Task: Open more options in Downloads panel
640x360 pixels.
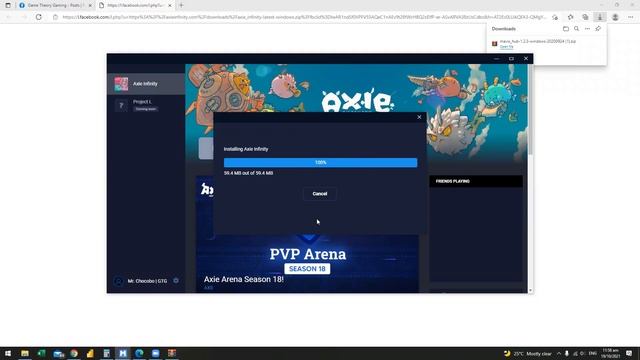Action: 587,29
